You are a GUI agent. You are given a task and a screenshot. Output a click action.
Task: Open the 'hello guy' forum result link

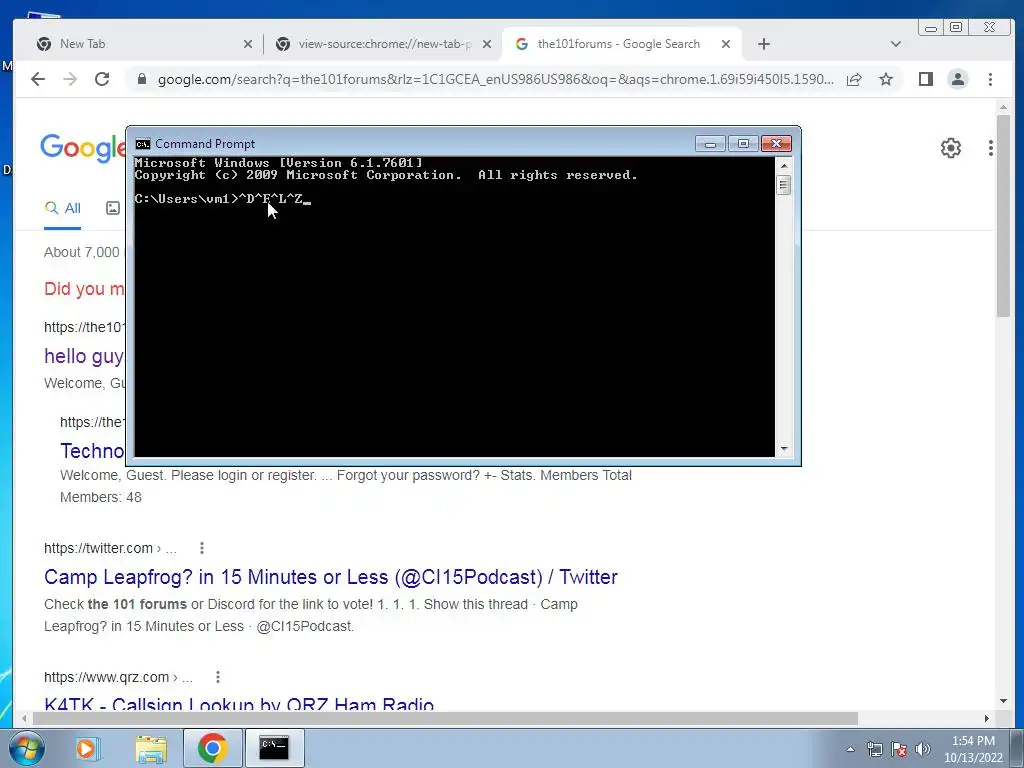[x=84, y=356]
